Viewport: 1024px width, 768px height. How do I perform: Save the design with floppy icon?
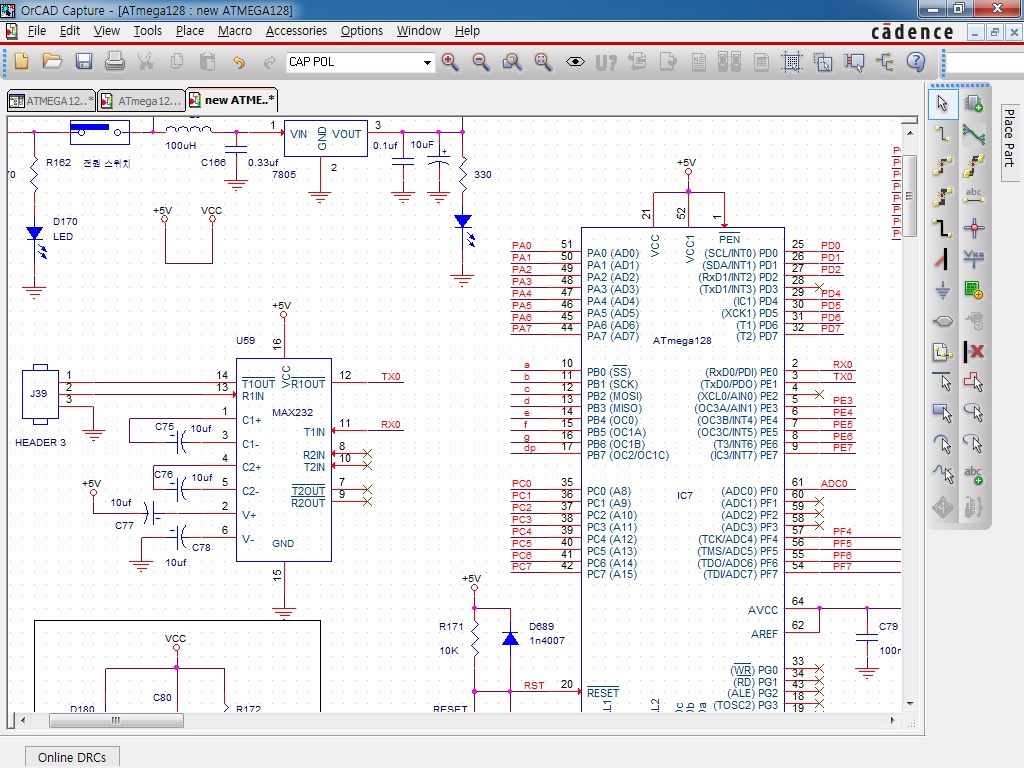click(84, 61)
